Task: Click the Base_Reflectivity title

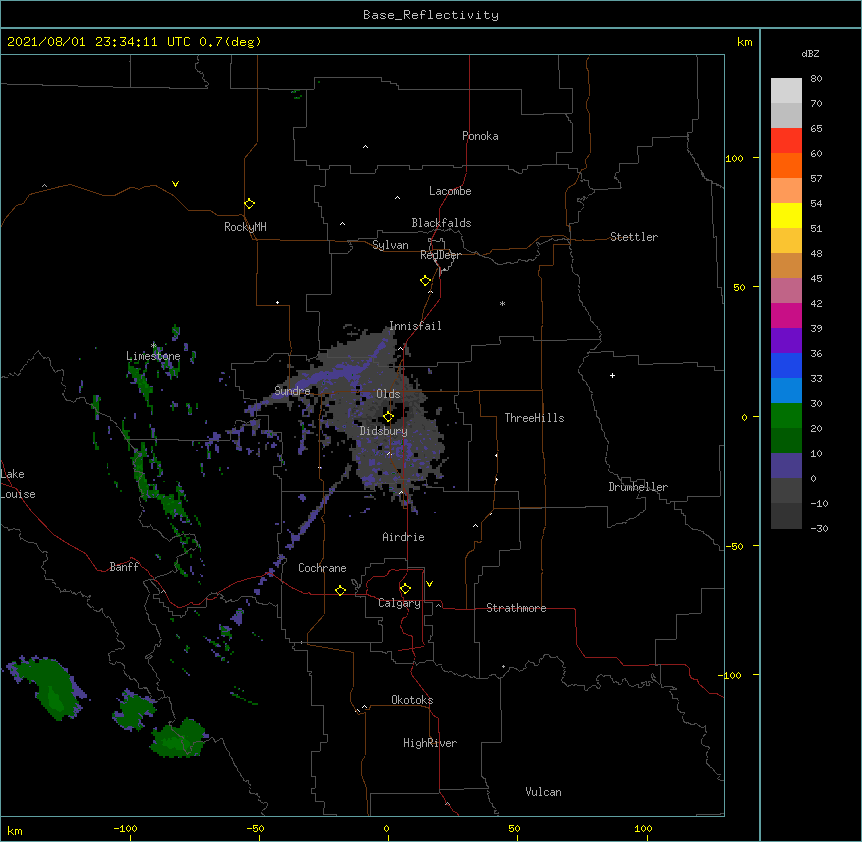Action: (431, 15)
